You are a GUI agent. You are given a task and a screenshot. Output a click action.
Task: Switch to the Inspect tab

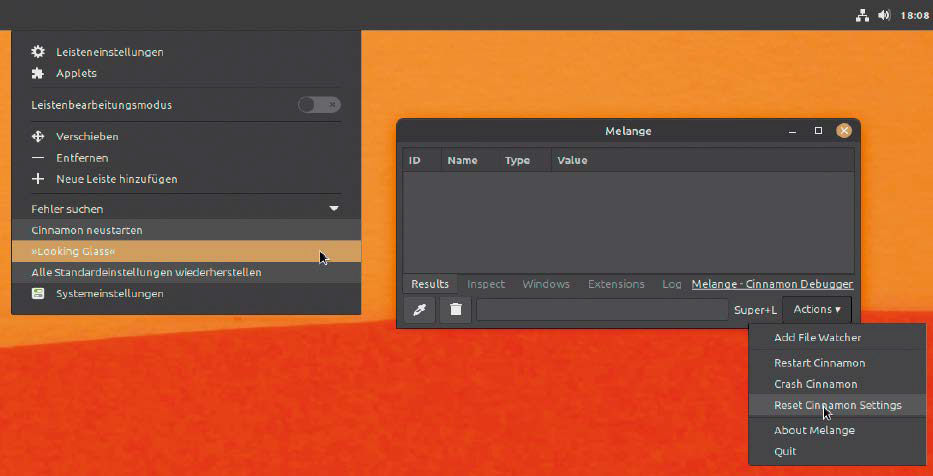[486, 284]
